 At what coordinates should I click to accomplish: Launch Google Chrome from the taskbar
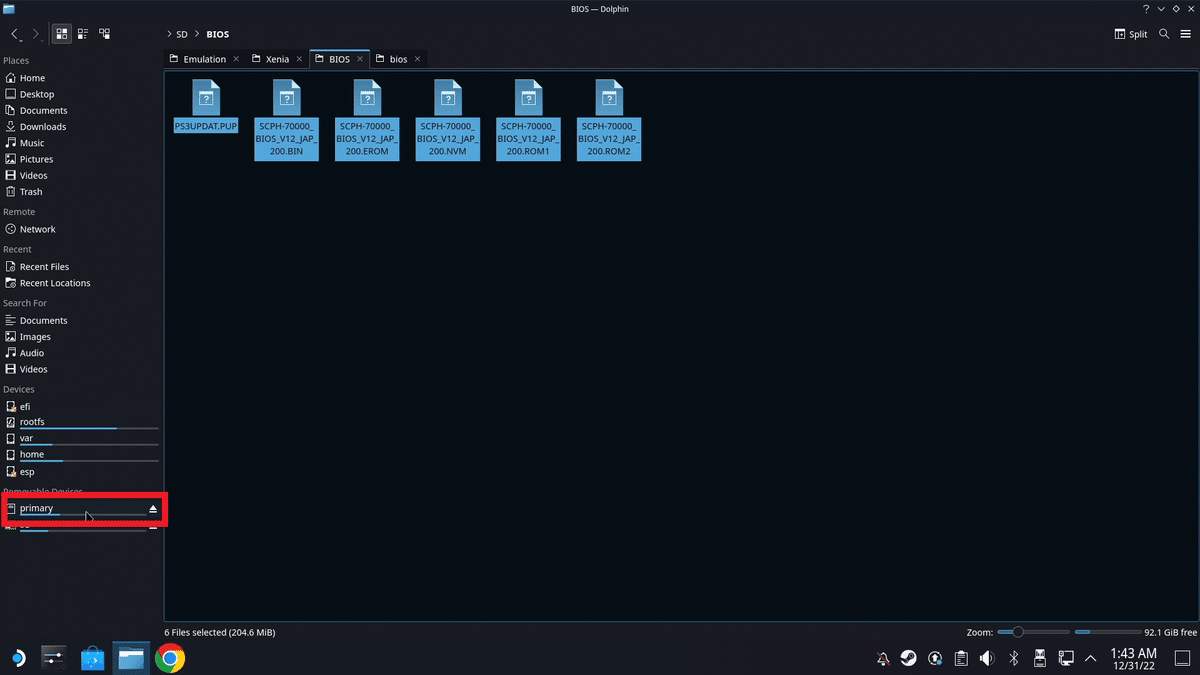click(170, 657)
